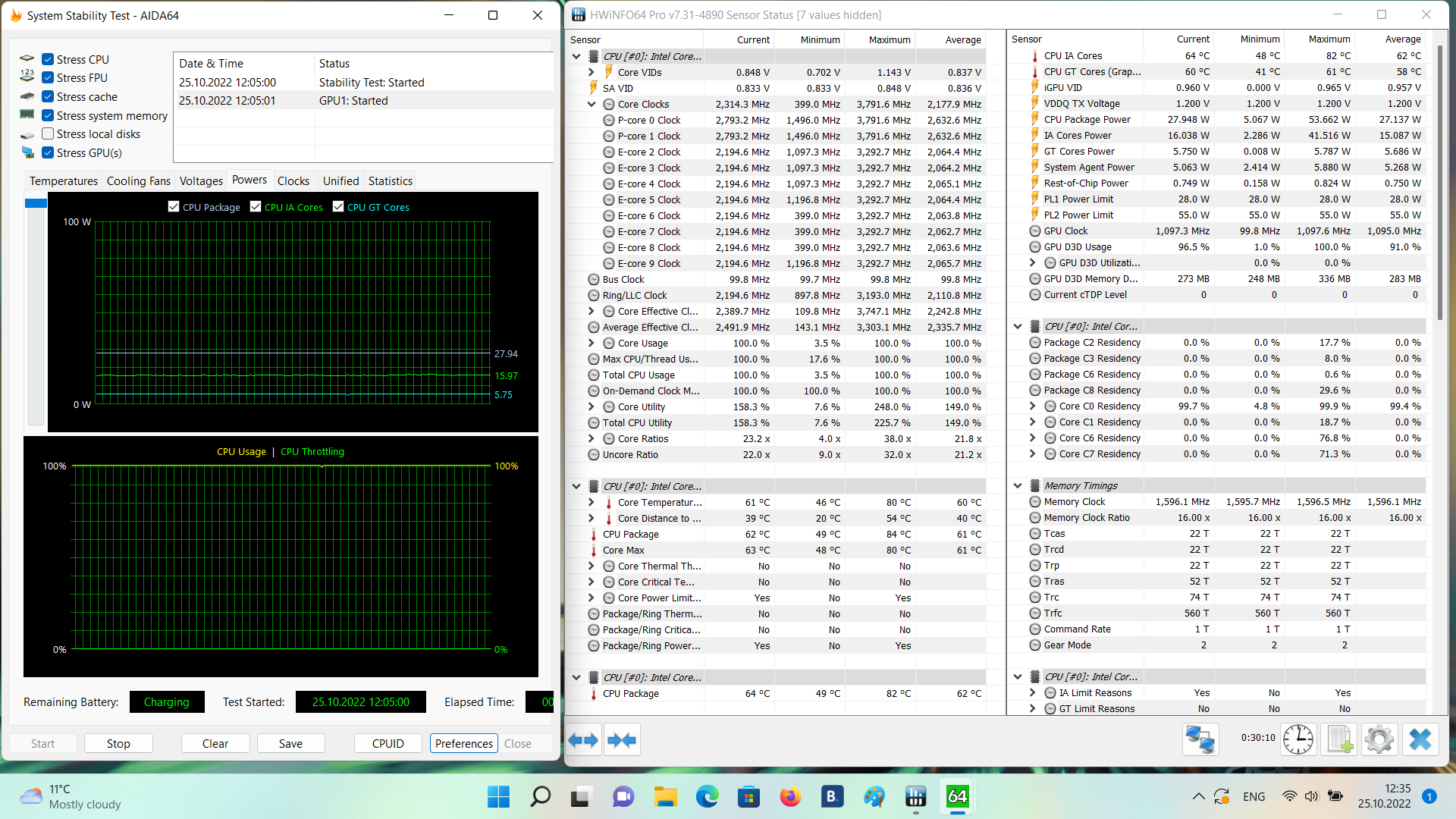
Task: Click the expand columns arrows icon in HWiNFO
Action: pos(583,740)
